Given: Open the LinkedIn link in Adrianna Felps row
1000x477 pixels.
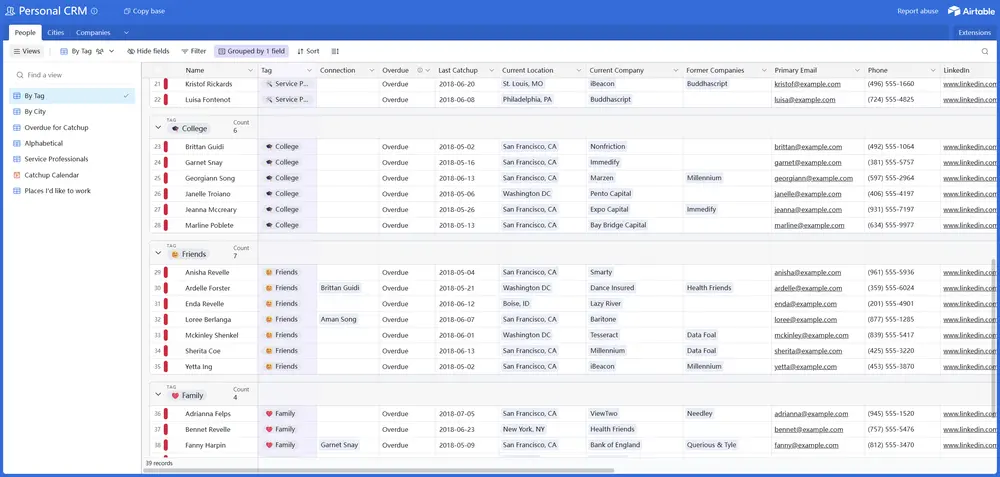Looking at the screenshot, I should click(969, 414).
